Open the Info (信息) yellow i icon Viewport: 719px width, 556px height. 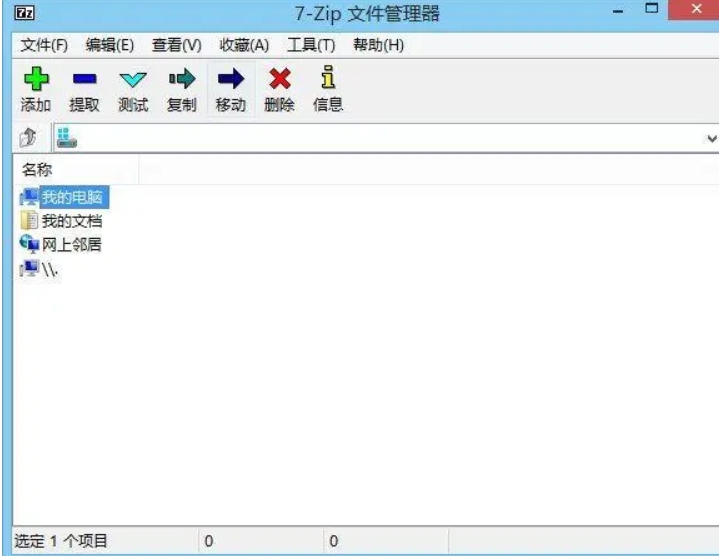(x=328, y=77)
